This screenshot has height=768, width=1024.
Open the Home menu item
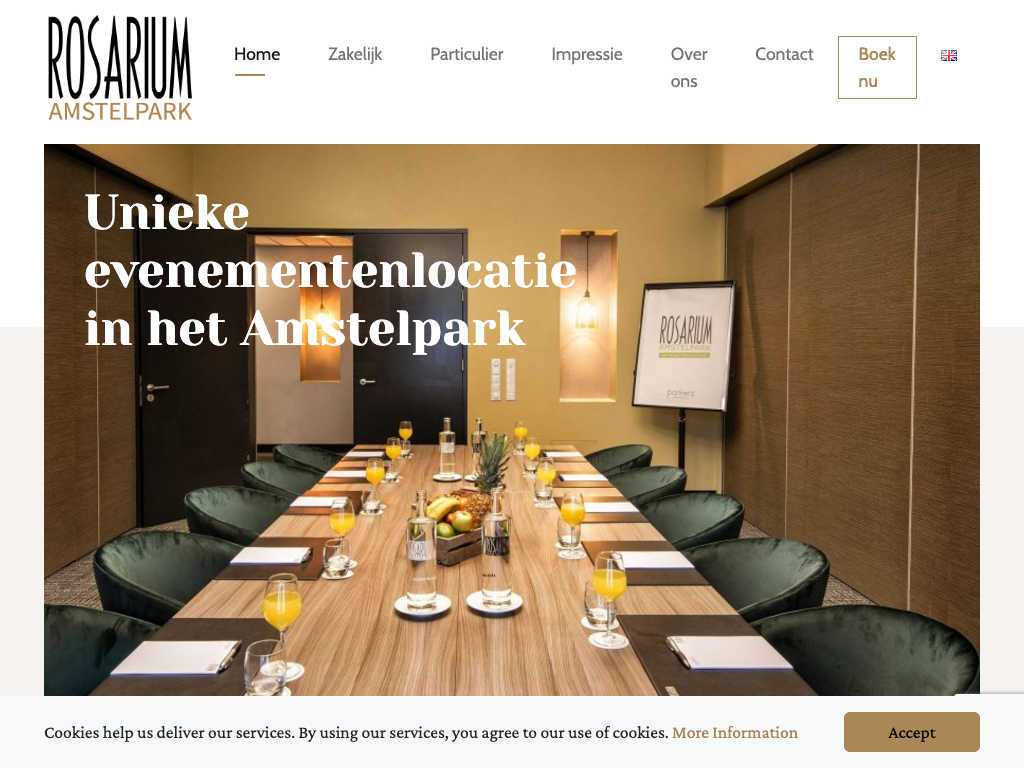(257, 54)
